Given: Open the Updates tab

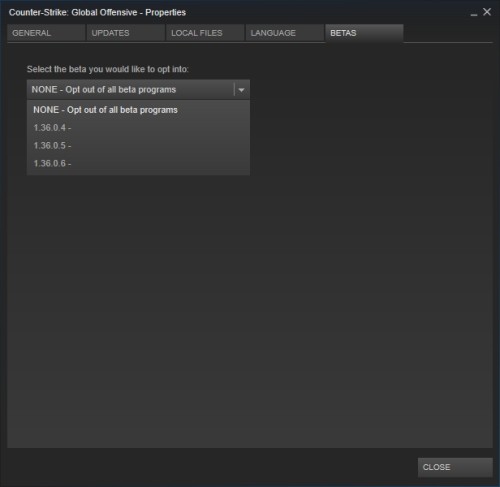Looking at the screenshot, I should [126, 33].
